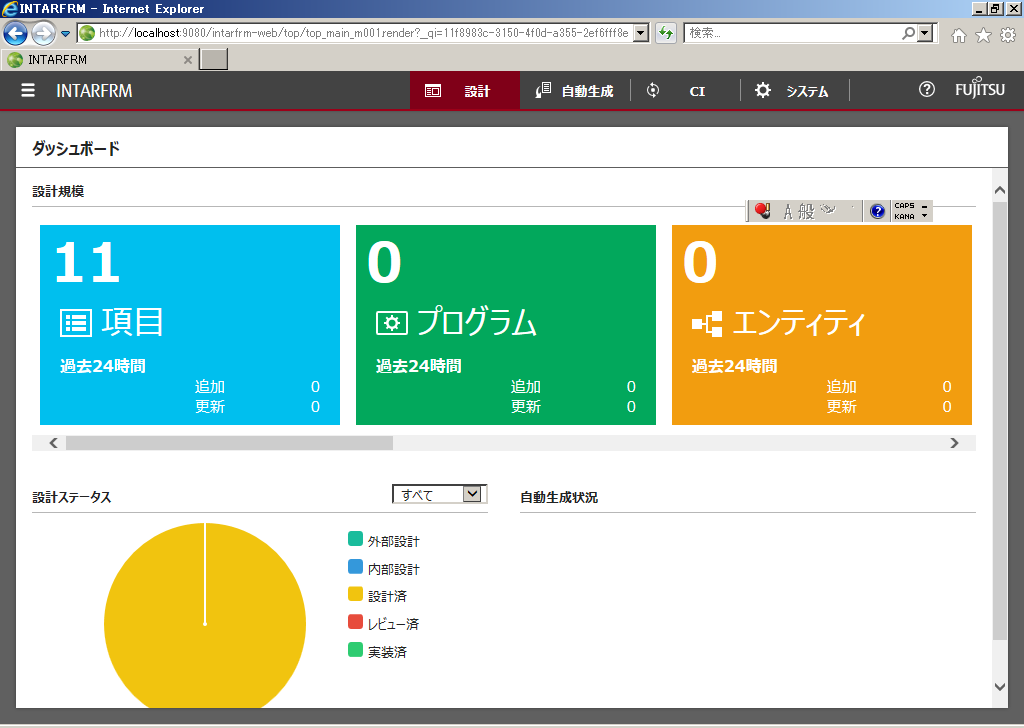The height and width of the screenshot is (728, 1024).
Task: Refresh the page with the reload button
Action: 666,34
